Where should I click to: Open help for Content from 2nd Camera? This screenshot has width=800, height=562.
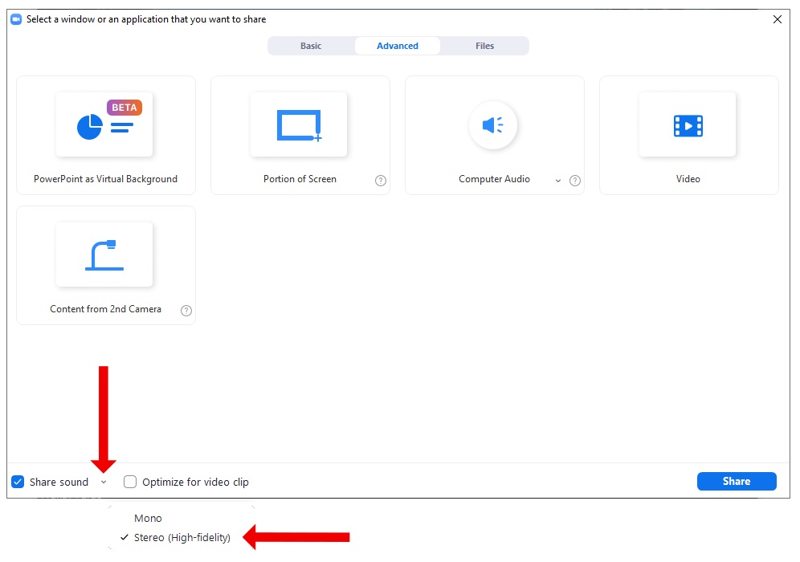click(x=186, y=311)
